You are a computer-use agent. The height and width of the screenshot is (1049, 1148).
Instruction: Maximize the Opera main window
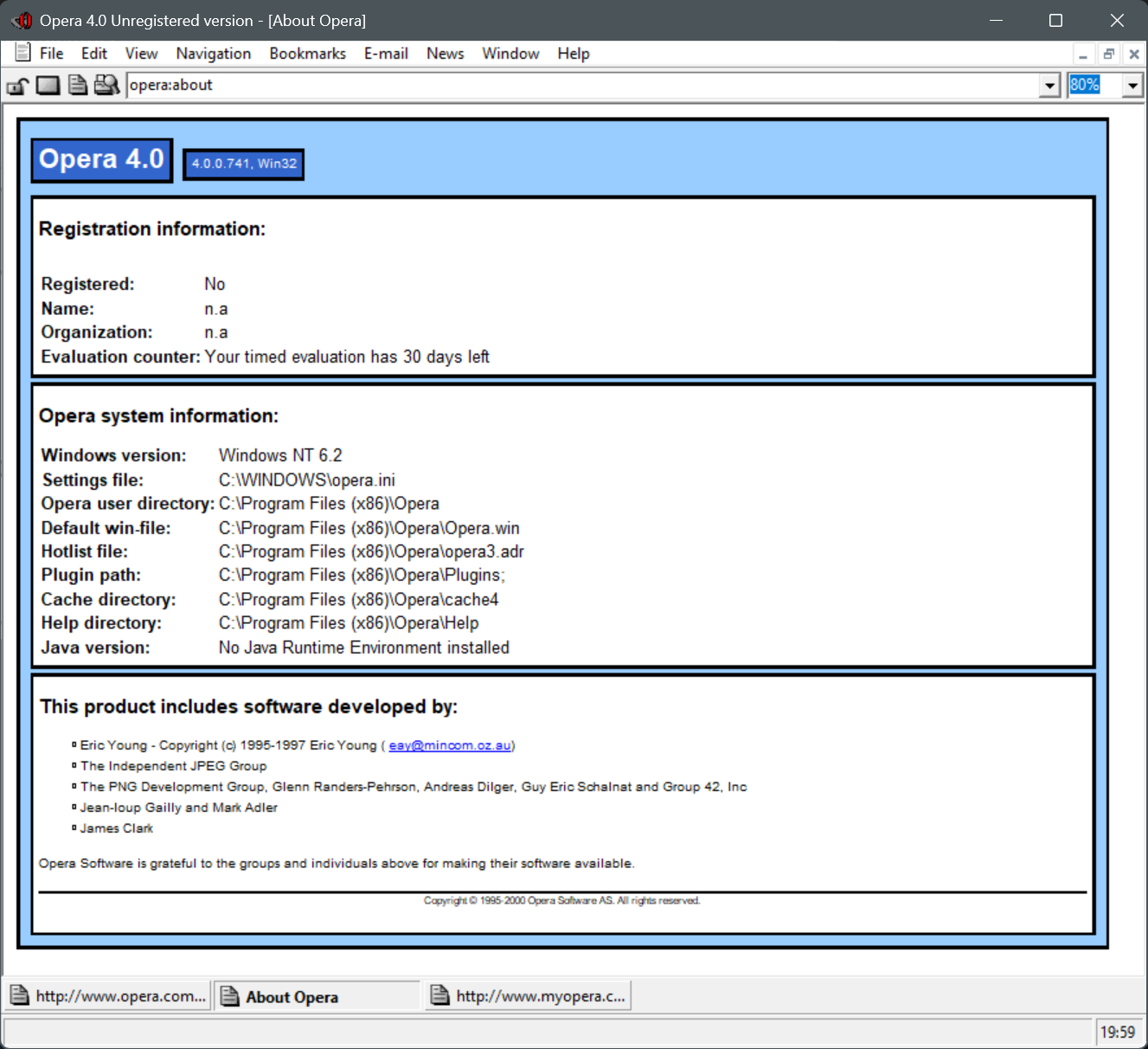pyautogui.click(x=1055, y=20)
